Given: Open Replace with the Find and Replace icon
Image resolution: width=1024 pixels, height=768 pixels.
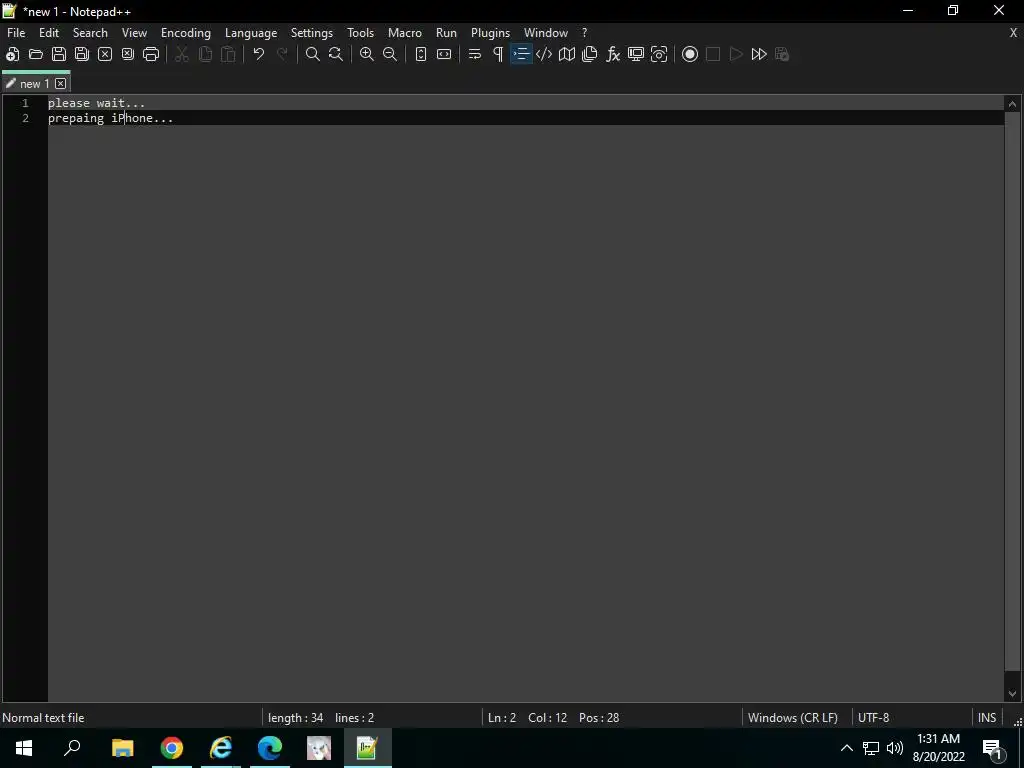Looking at the screenshot, I should [x=336, y=54].
